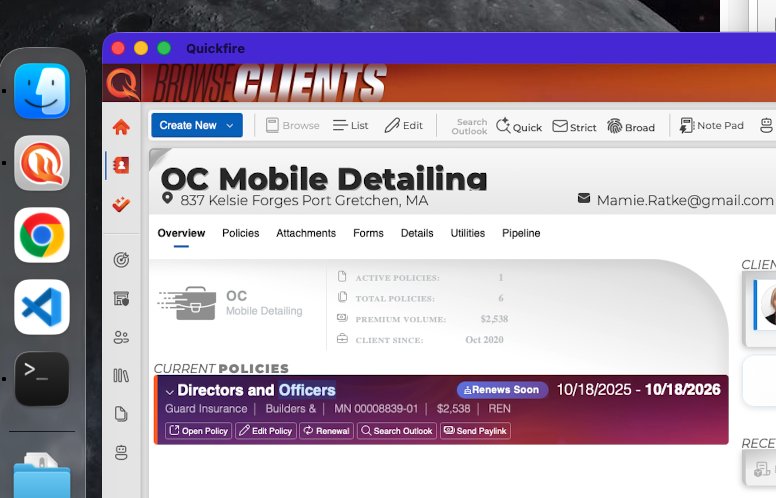Click the Search Outlook policy button
Image resolution: width=776 pixels, height=498 pixels.
click(396, 431)
